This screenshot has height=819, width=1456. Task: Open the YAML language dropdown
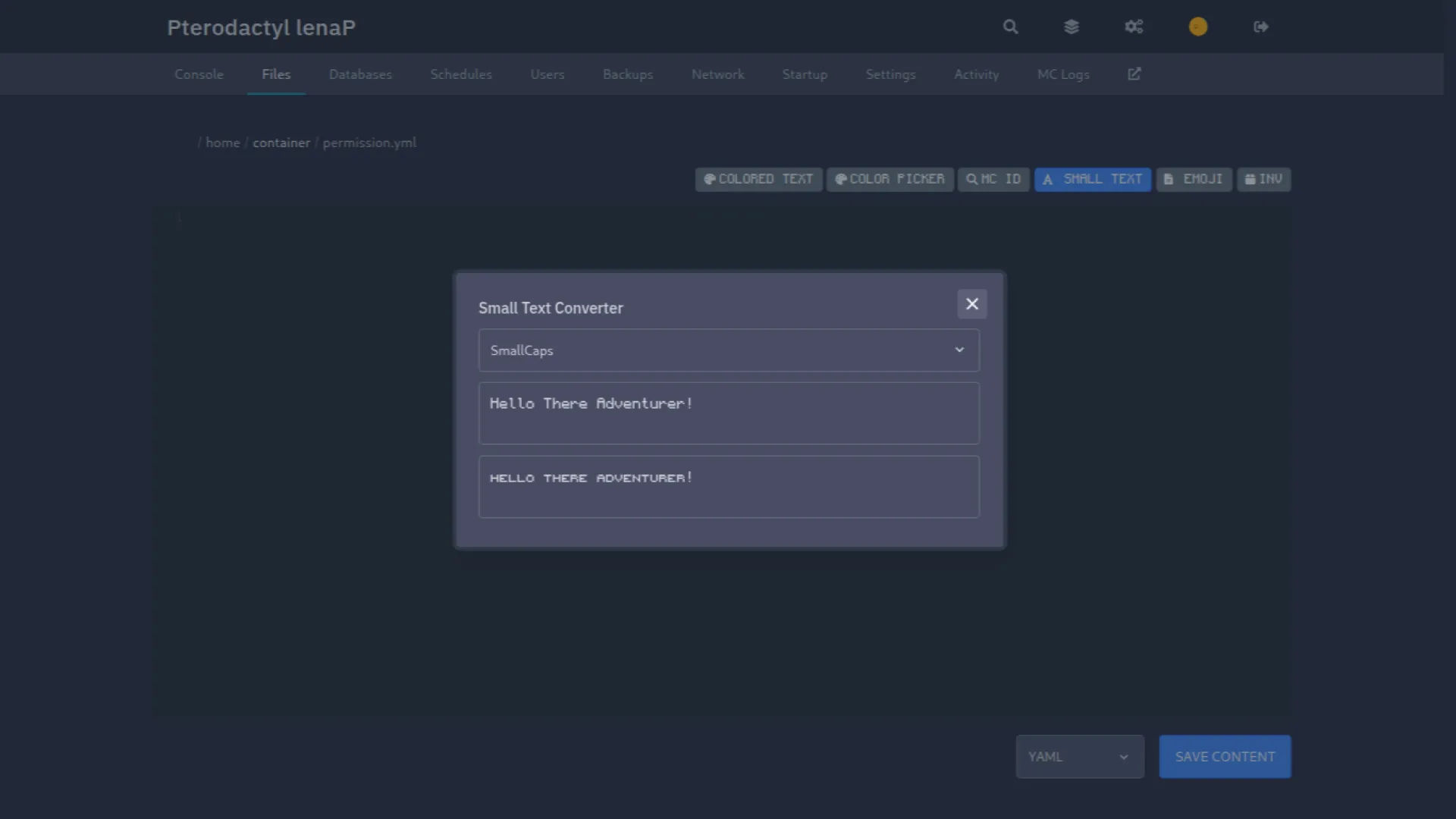[x=1079, y=757]
